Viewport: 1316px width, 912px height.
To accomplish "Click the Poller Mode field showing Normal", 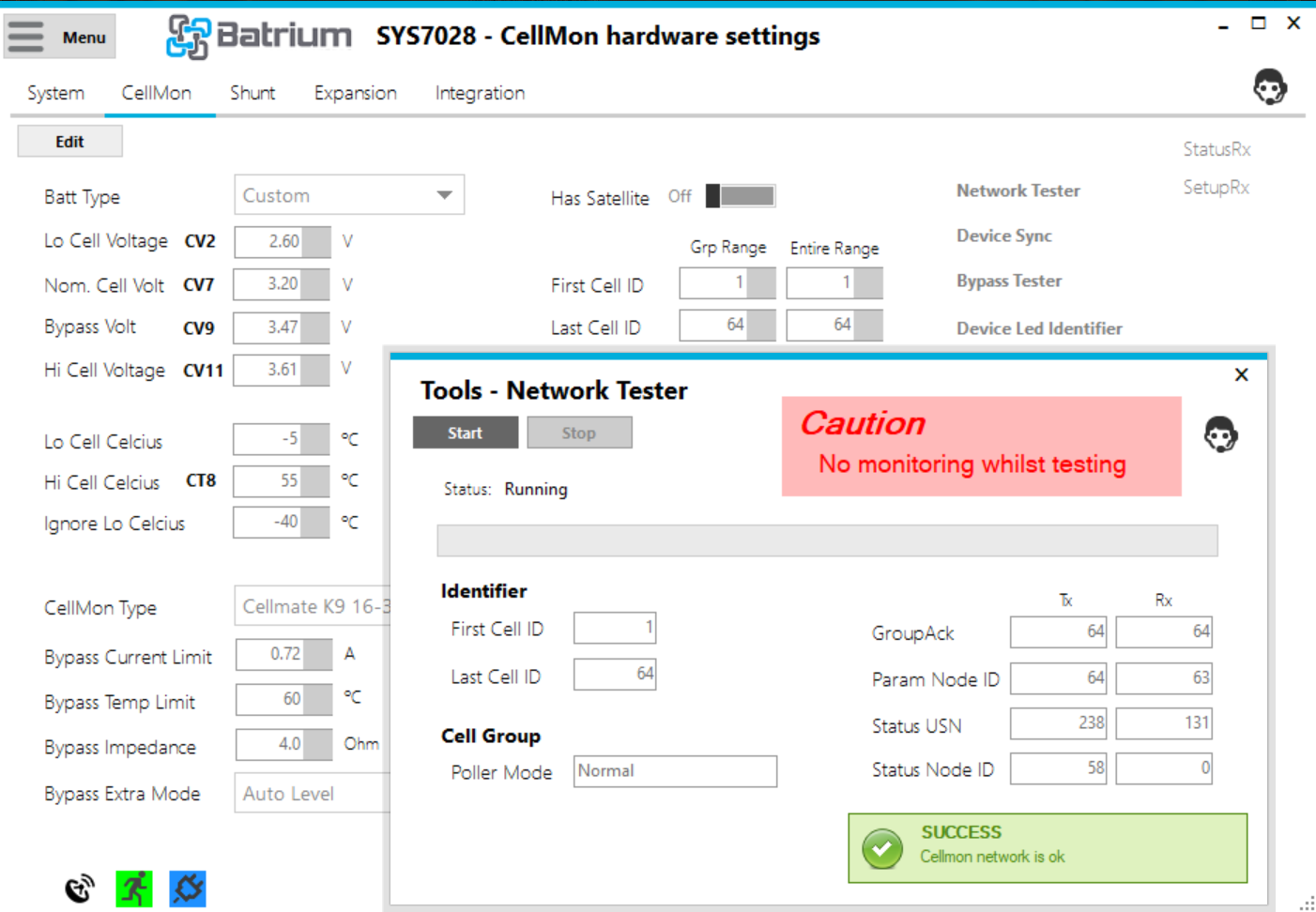I will pyautogui.click(x=674, y=771).
